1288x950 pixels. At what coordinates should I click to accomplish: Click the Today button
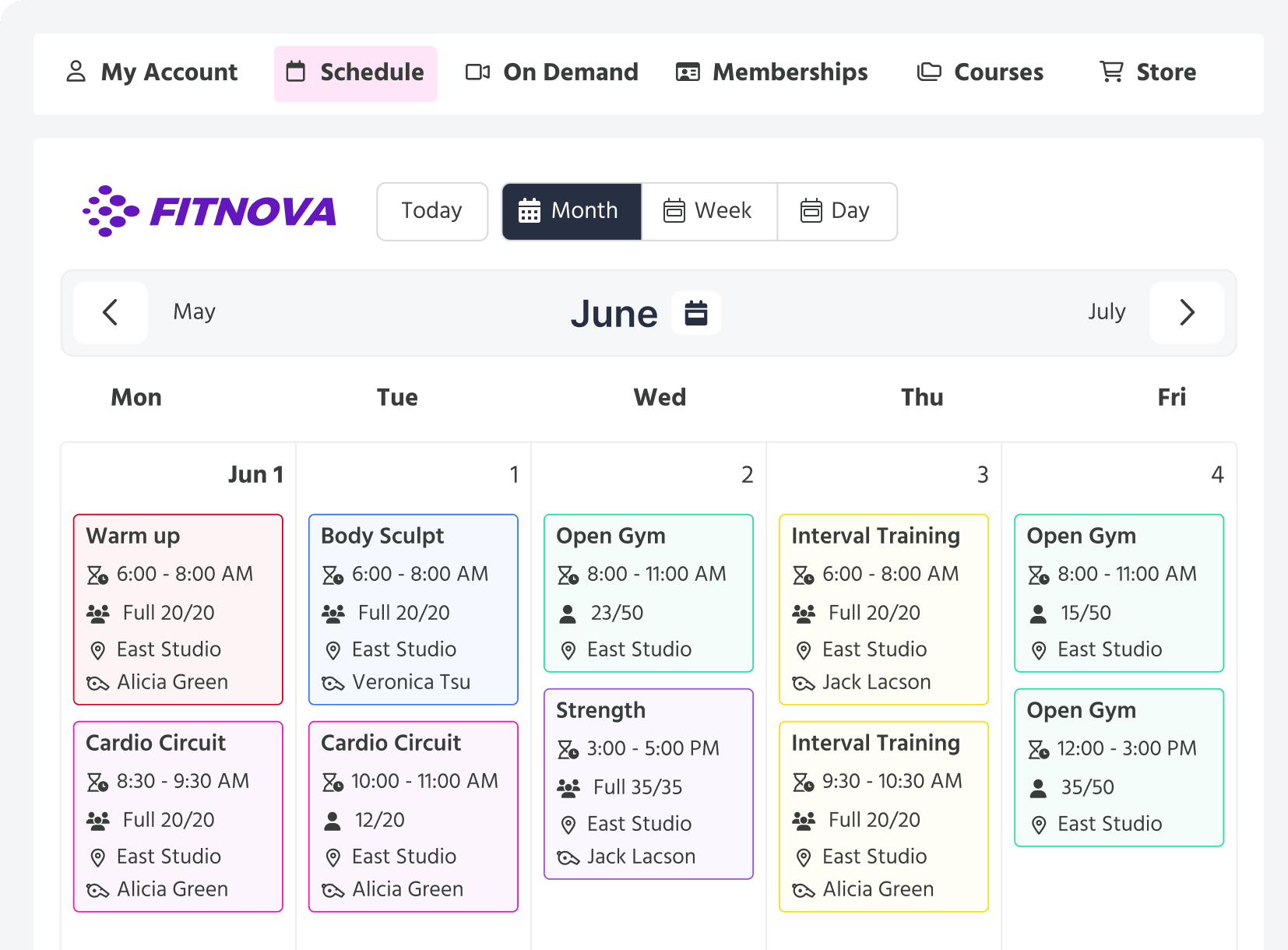(432, 211)
